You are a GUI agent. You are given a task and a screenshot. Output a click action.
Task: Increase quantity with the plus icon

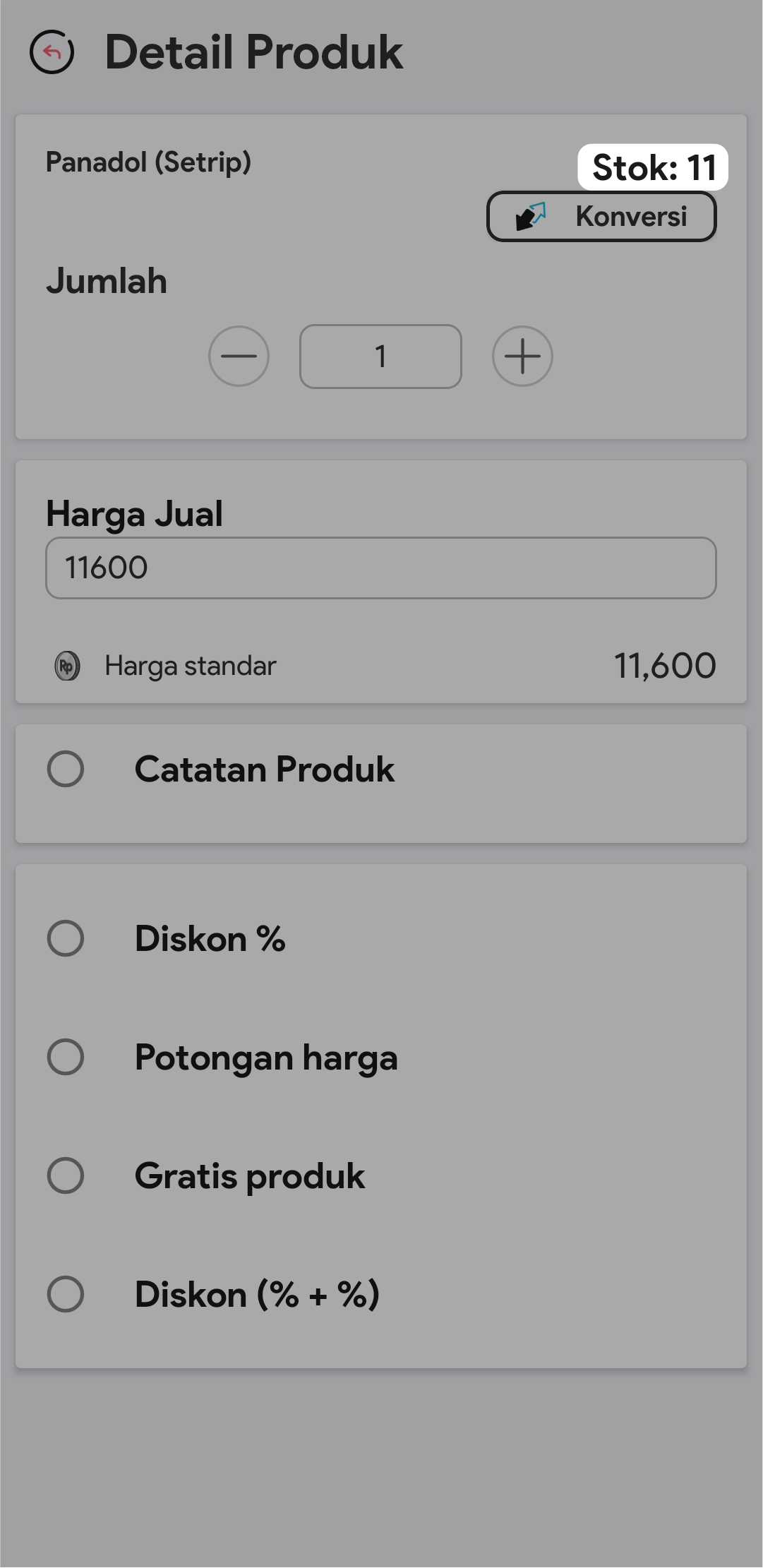pyautogui.click(x=522, y=356)
